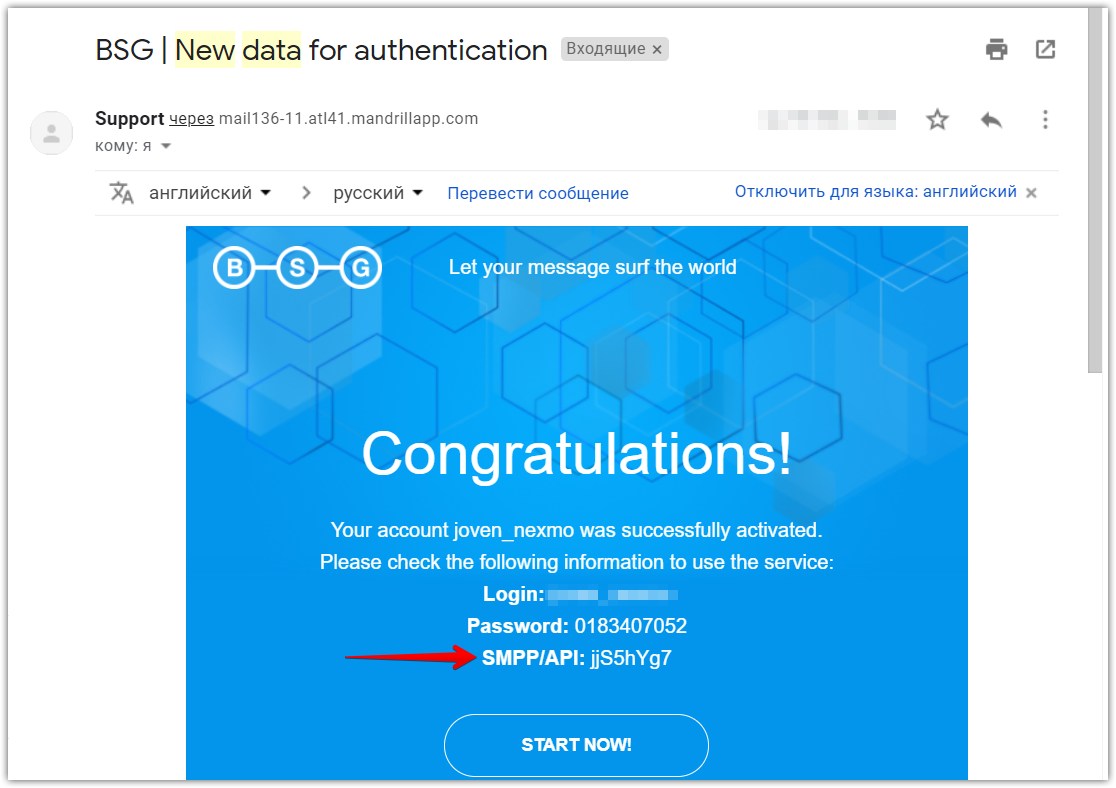Open the three-dot more options menu
1116x788 pixels.
[x=1045, y=120]
